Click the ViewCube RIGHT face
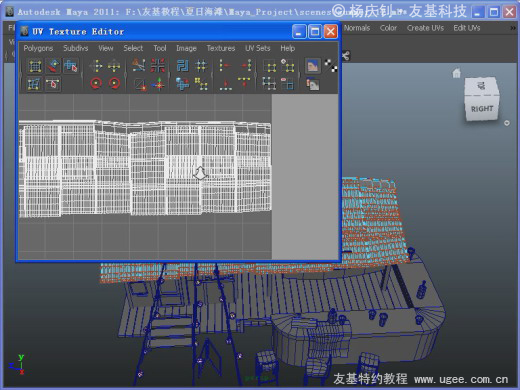This screenshot has height=390, width=520. point(482,109)
